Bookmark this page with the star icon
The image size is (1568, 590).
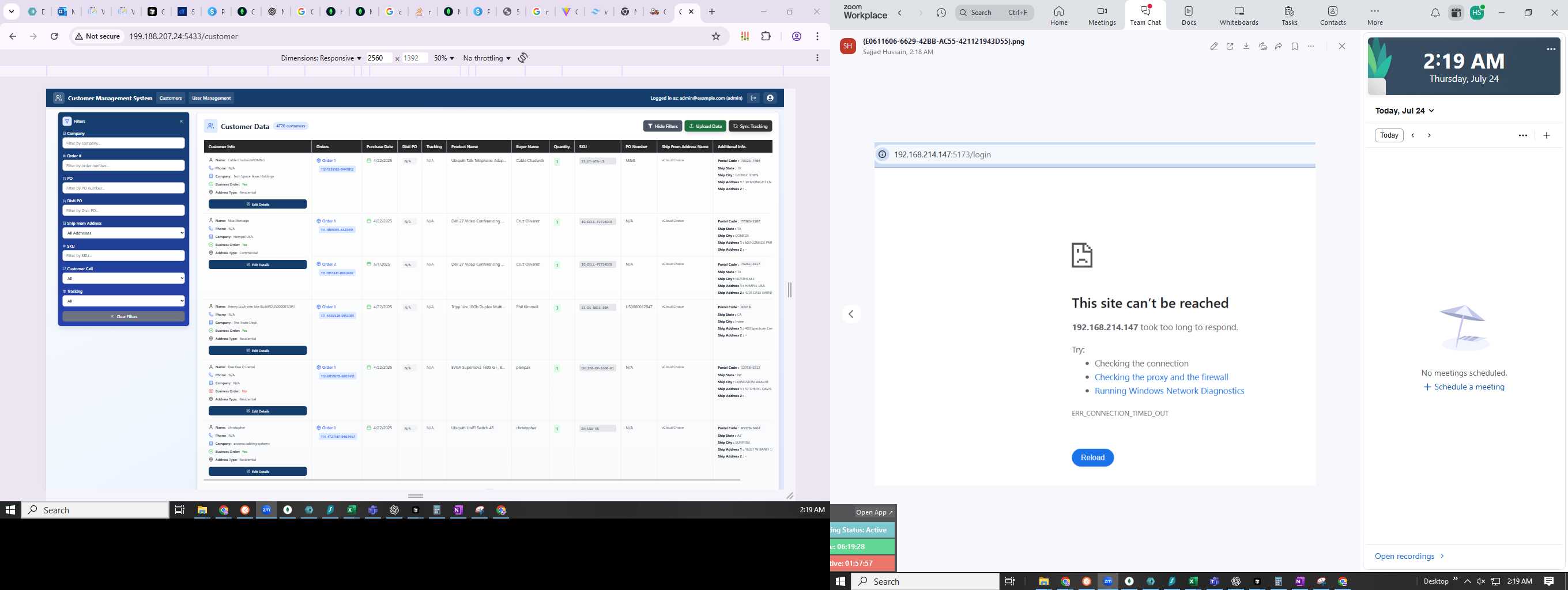pyautogui.click(x=716, y=36)
